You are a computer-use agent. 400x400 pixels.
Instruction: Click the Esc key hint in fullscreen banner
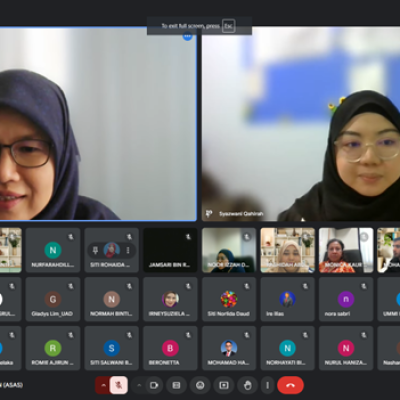coord(228,26)
